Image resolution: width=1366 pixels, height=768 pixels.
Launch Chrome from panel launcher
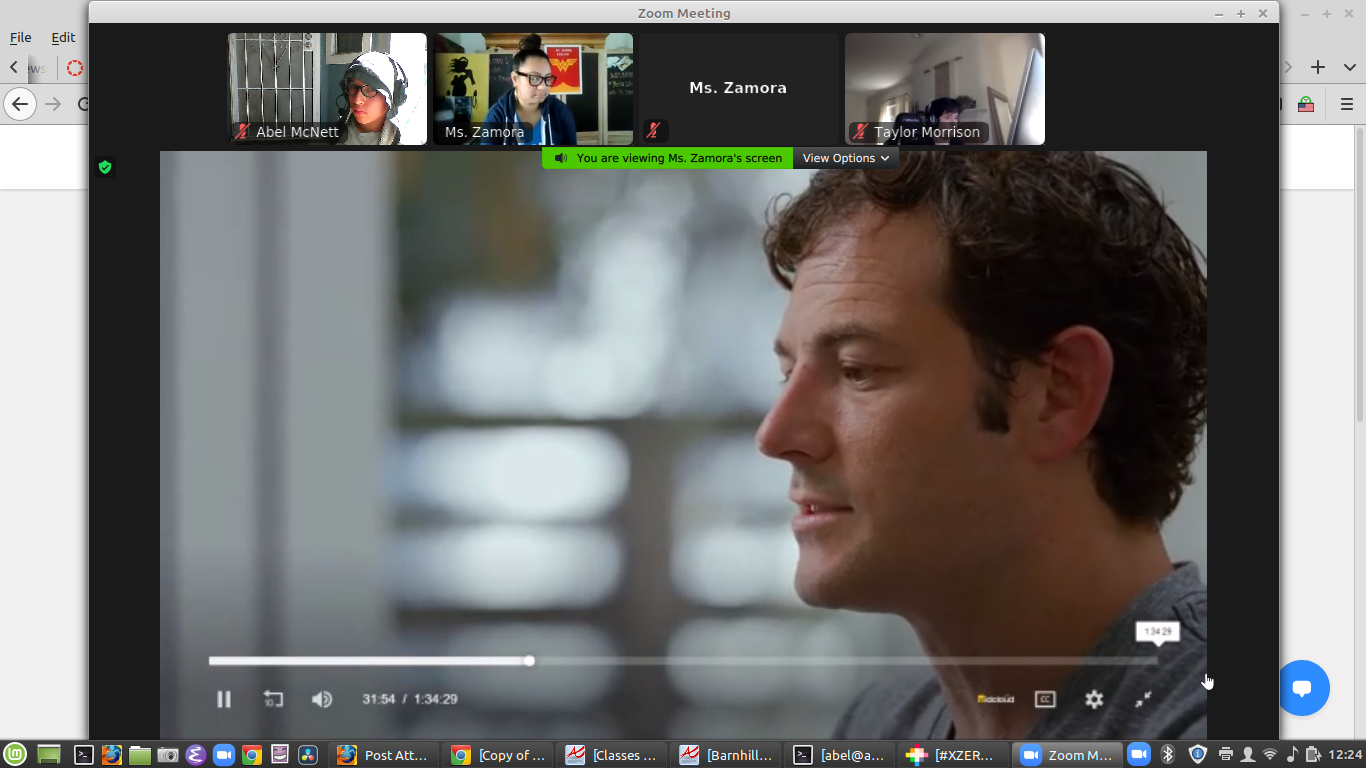tap(252, 755)
